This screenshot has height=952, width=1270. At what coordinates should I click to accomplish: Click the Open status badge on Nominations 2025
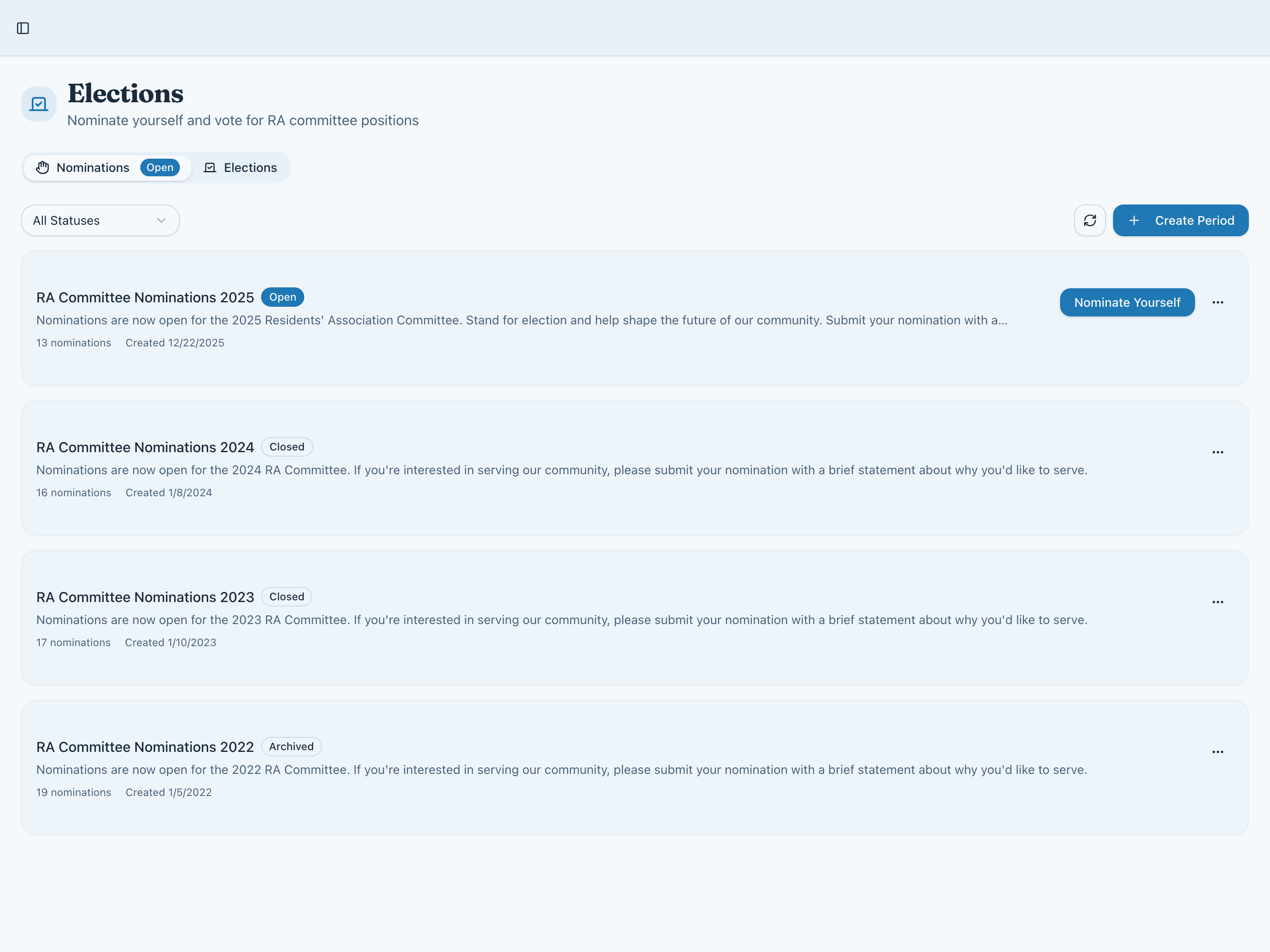click(x=283, y=297)
